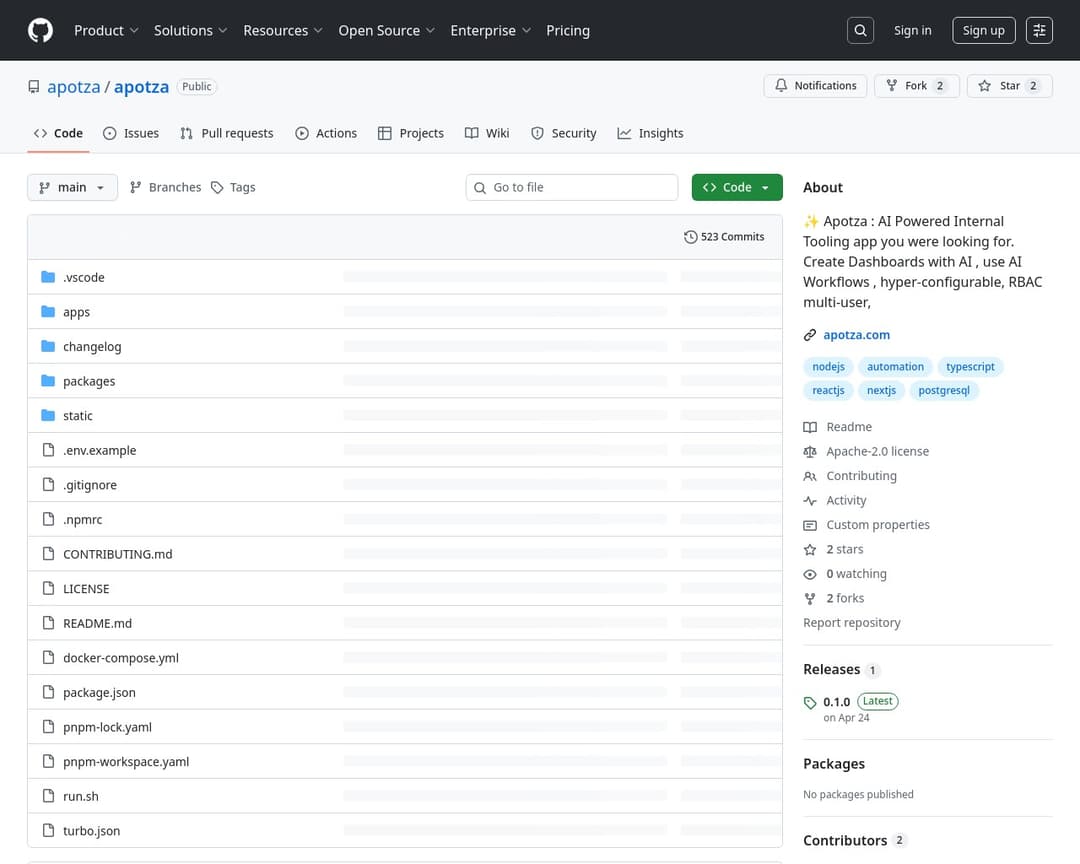Click the appearance settings icon in header
The width and height of the screenshot is (1080, 864).
[1039, 31]
